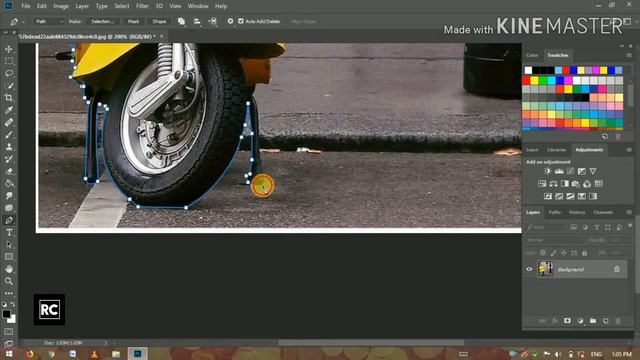Switch to the Channels tab
The width and height of the screenshot is (640, 360).
603,212
